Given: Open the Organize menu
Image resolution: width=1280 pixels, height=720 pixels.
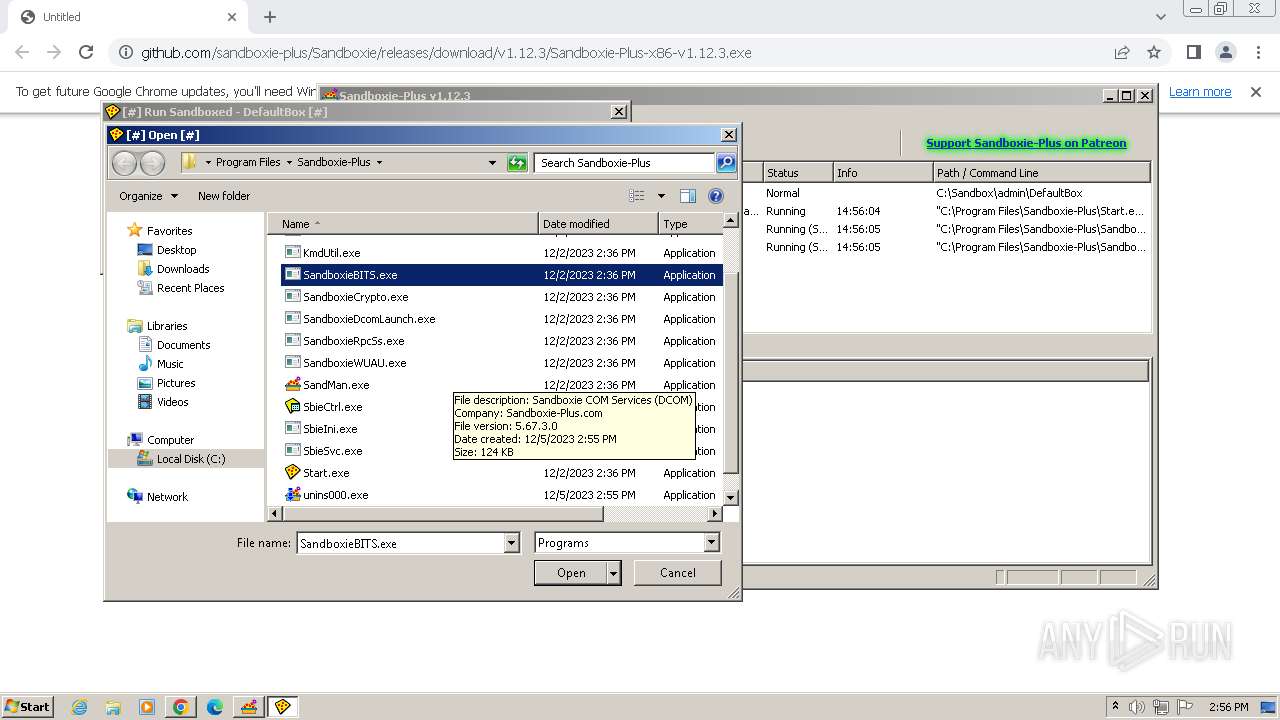Looking at the screenshot, I should (148, 196).
